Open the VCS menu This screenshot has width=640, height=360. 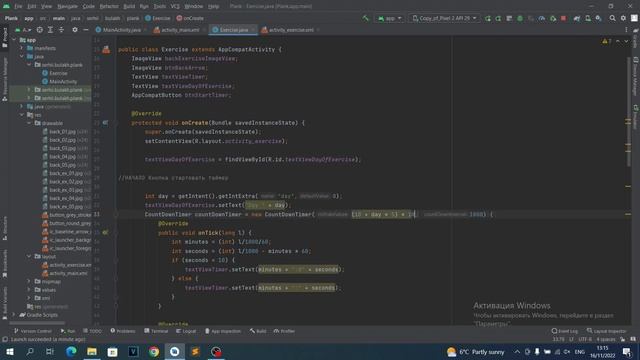coord(175,7)
